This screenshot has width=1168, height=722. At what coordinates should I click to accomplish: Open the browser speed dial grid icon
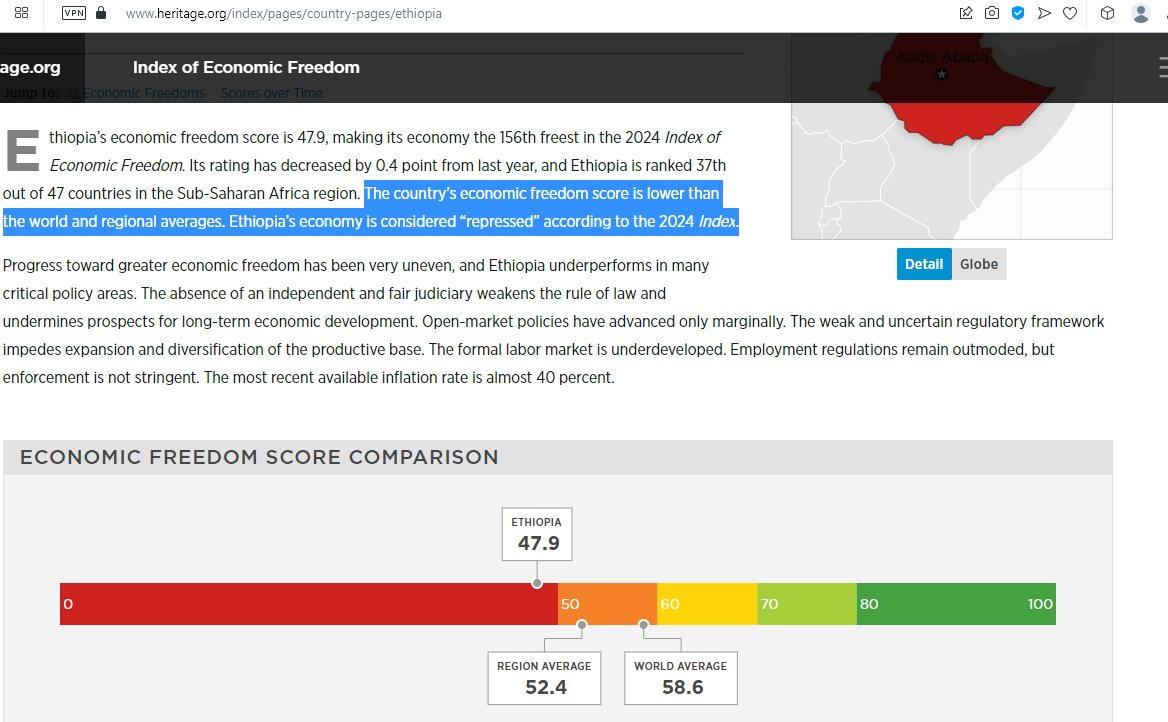click(22, 13)
